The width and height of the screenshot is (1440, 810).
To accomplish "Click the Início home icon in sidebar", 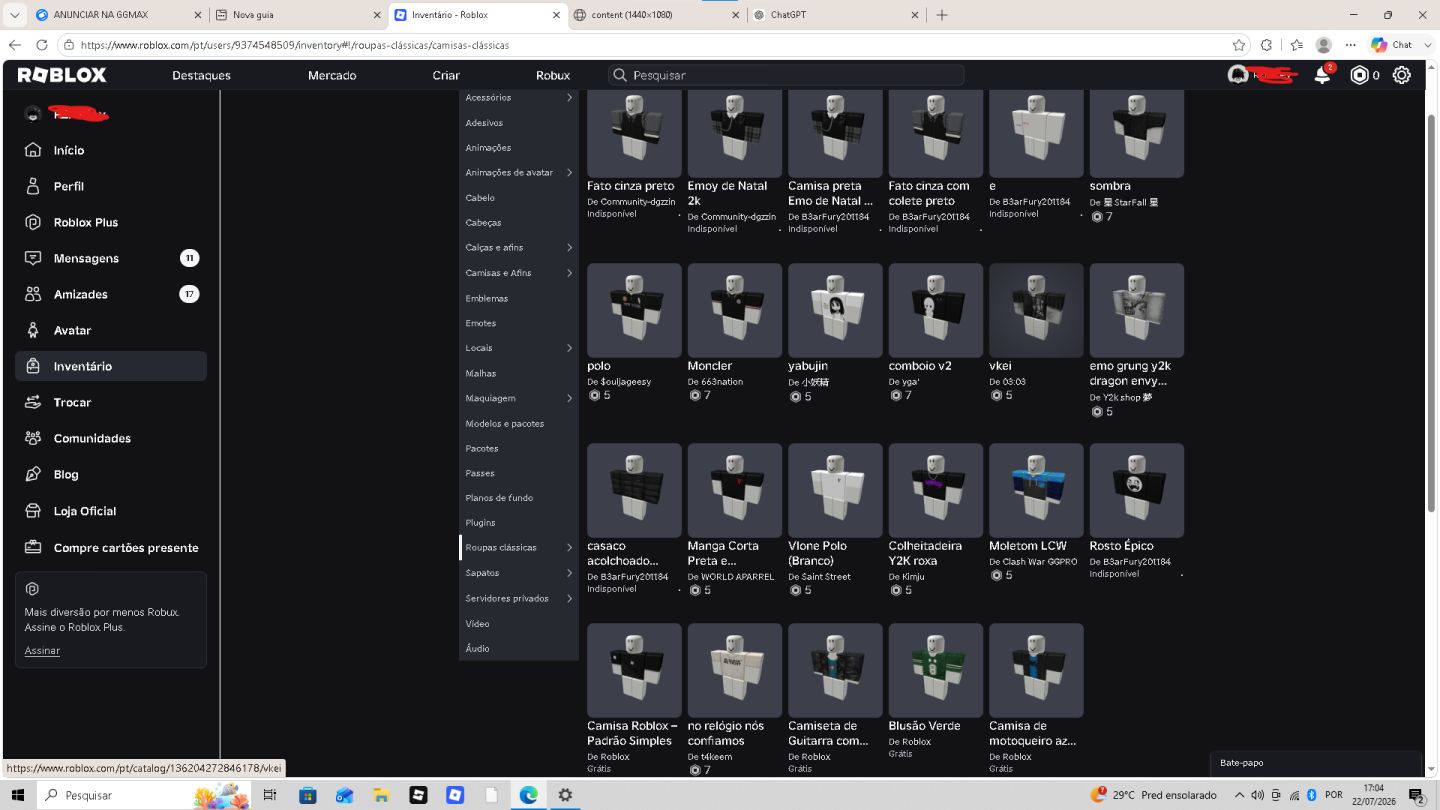I will click(x=33, y=150).
